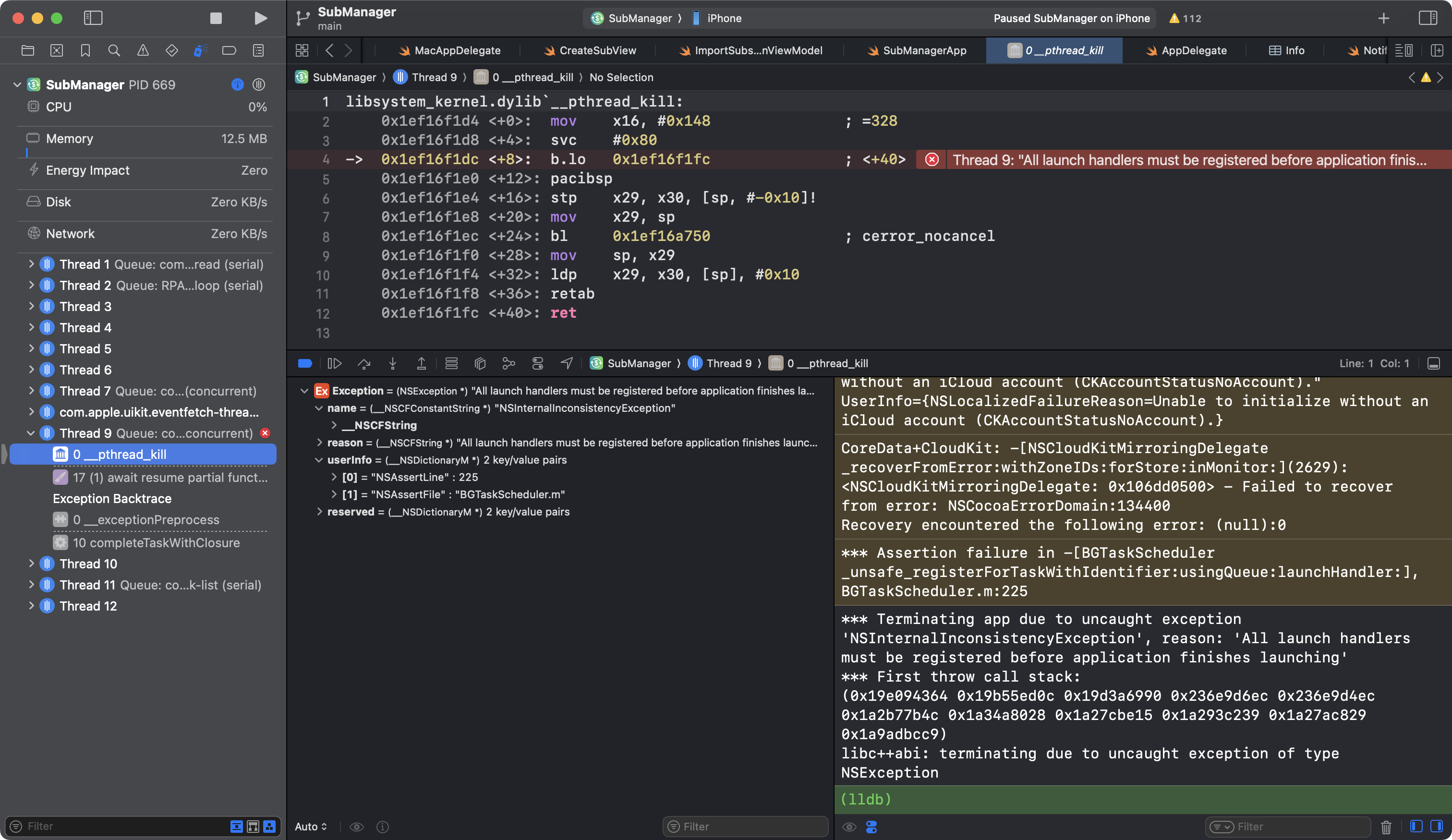Open the Test navigator diamond icon
1452x840 pixels.
[172, 51]
